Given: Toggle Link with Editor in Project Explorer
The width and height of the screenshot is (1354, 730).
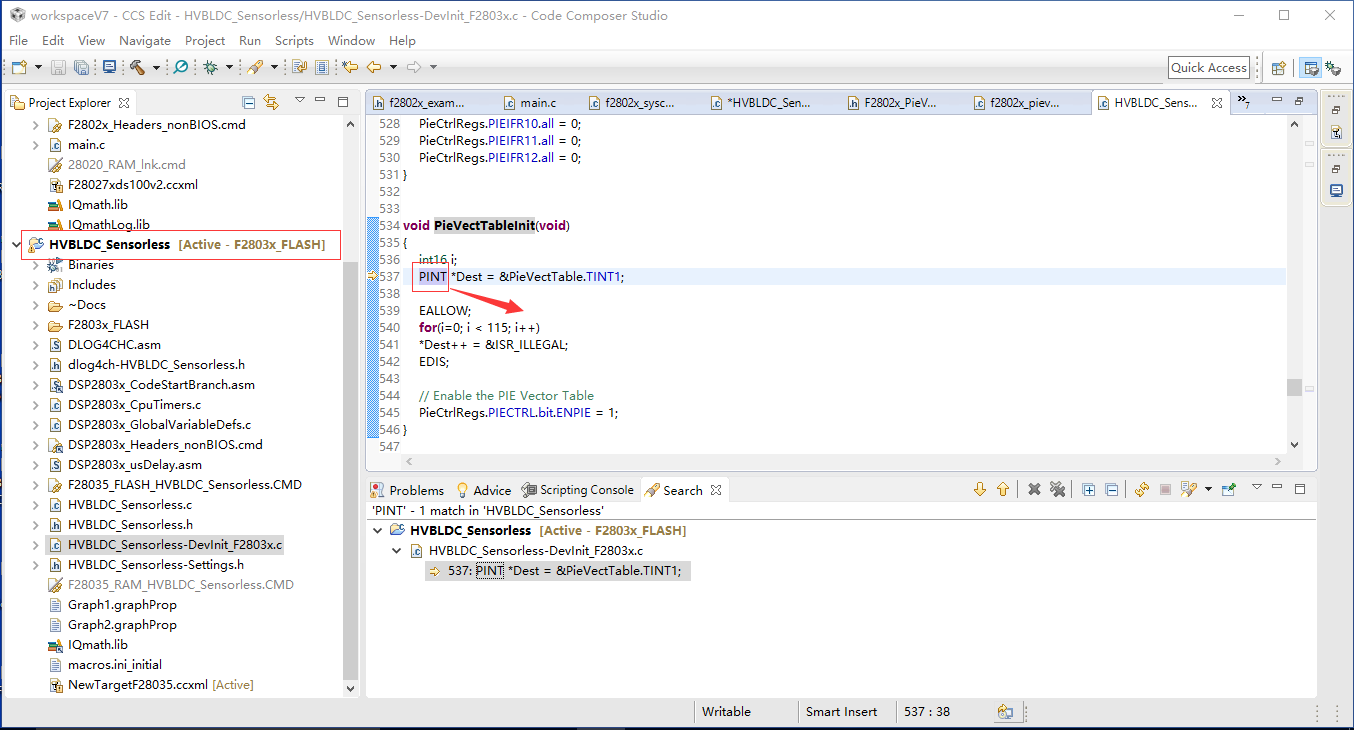Looking at the screenshot, I should pos(271,102).
